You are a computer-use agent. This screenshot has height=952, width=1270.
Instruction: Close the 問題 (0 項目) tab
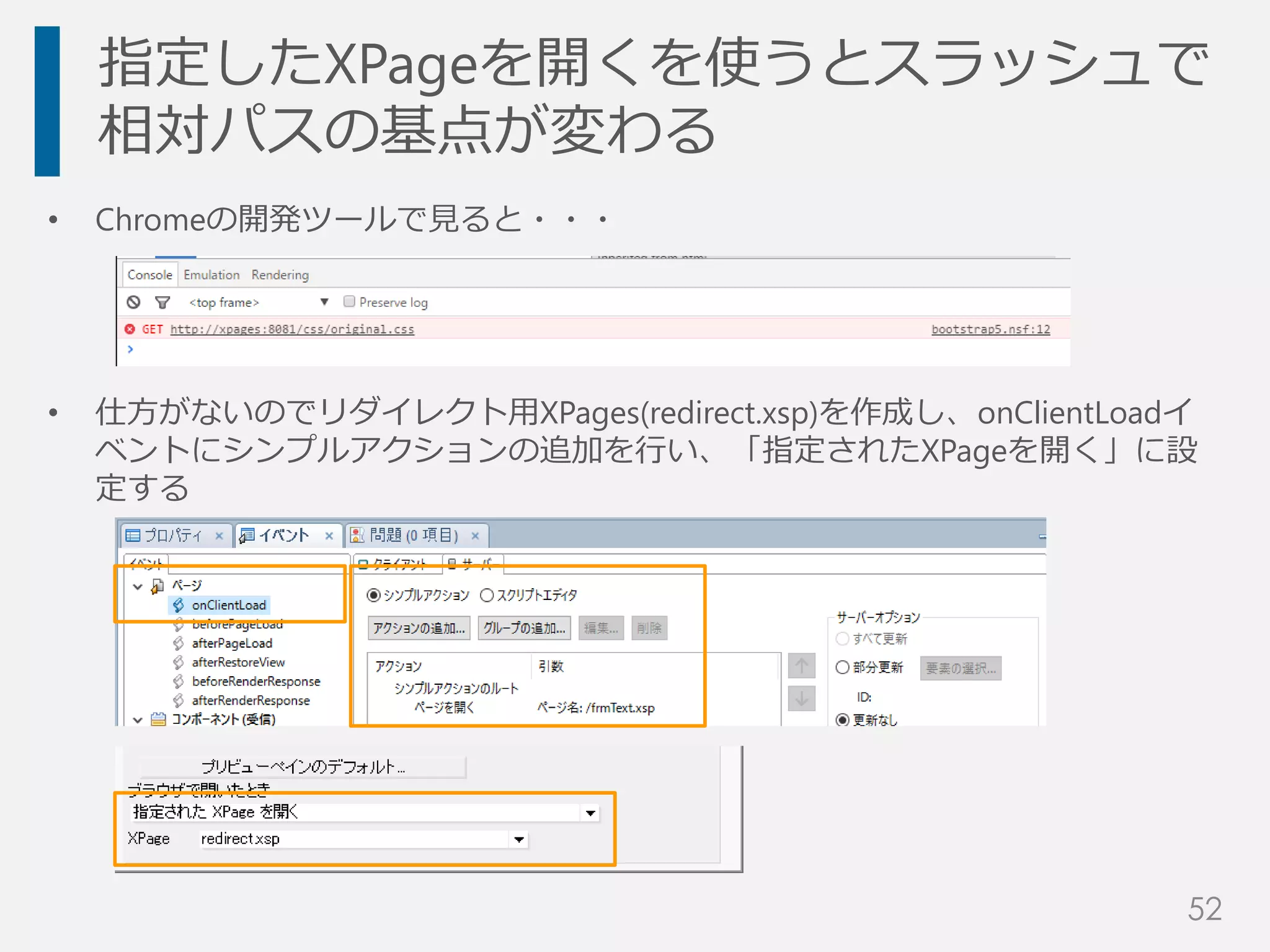point(475,536)
